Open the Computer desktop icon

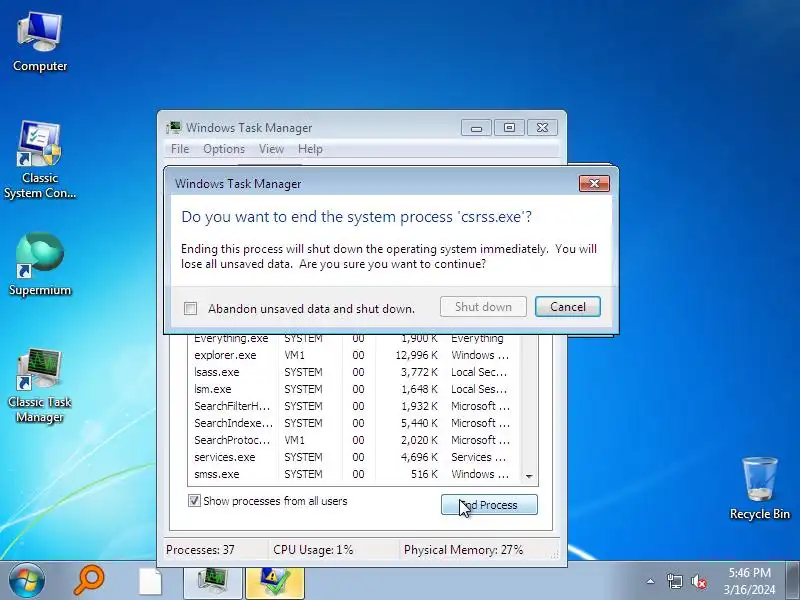[40, 43]
